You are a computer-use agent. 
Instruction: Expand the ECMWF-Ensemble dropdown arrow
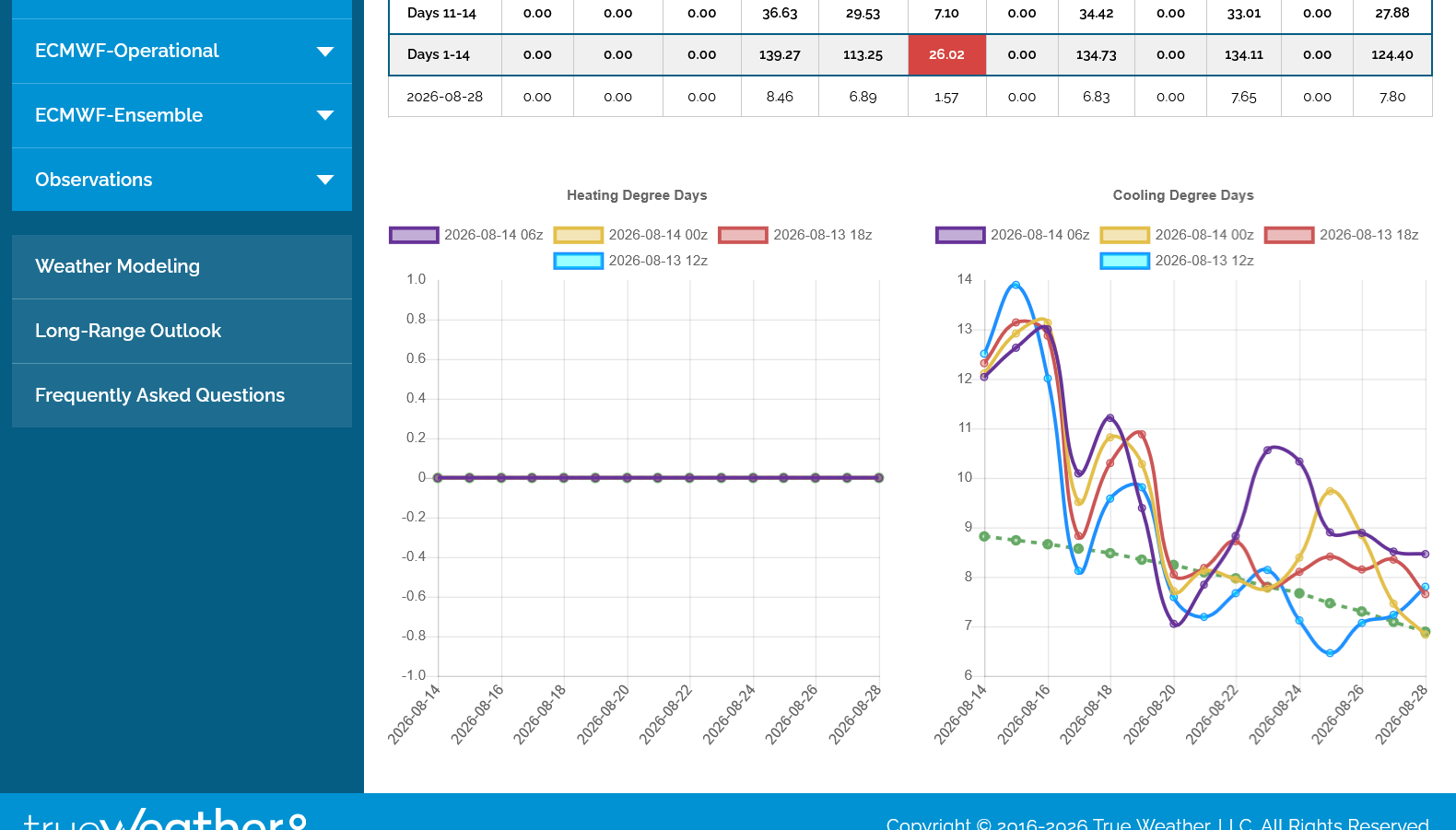[x=324, y=116]
